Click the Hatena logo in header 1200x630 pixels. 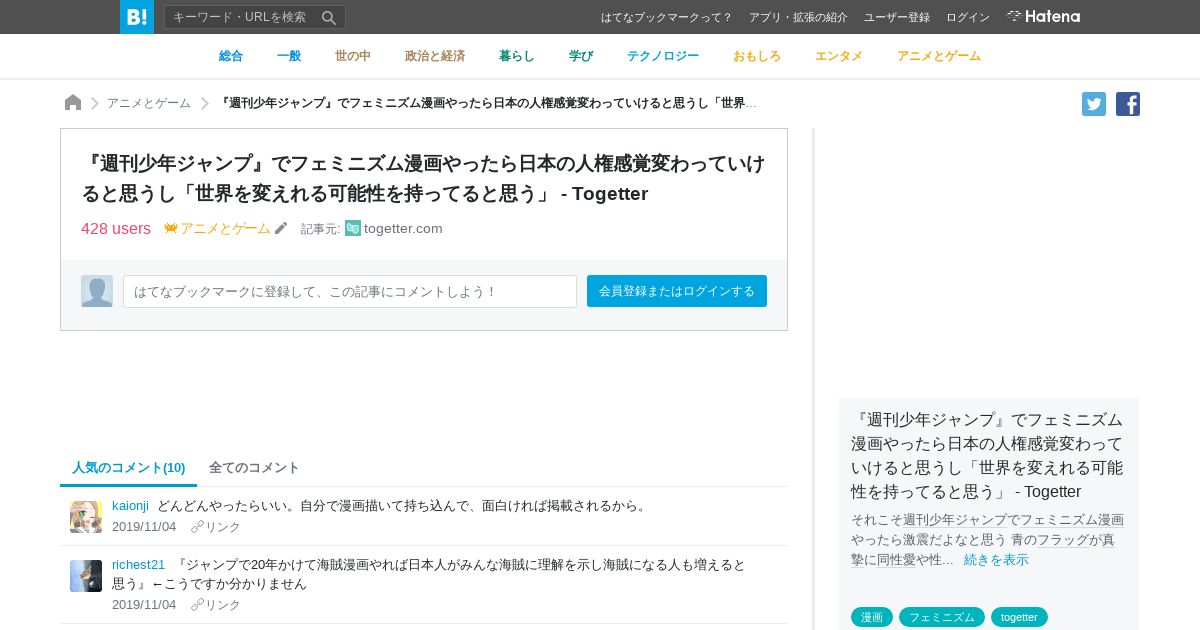(1043, 17)
